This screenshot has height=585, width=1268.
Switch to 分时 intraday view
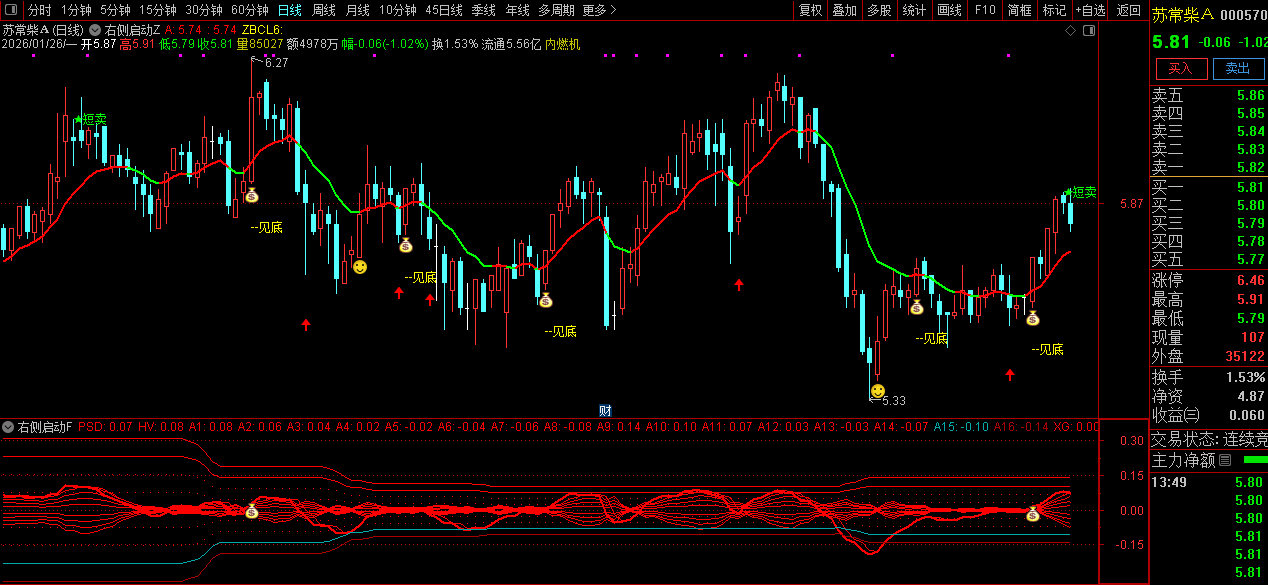point(40,10)
